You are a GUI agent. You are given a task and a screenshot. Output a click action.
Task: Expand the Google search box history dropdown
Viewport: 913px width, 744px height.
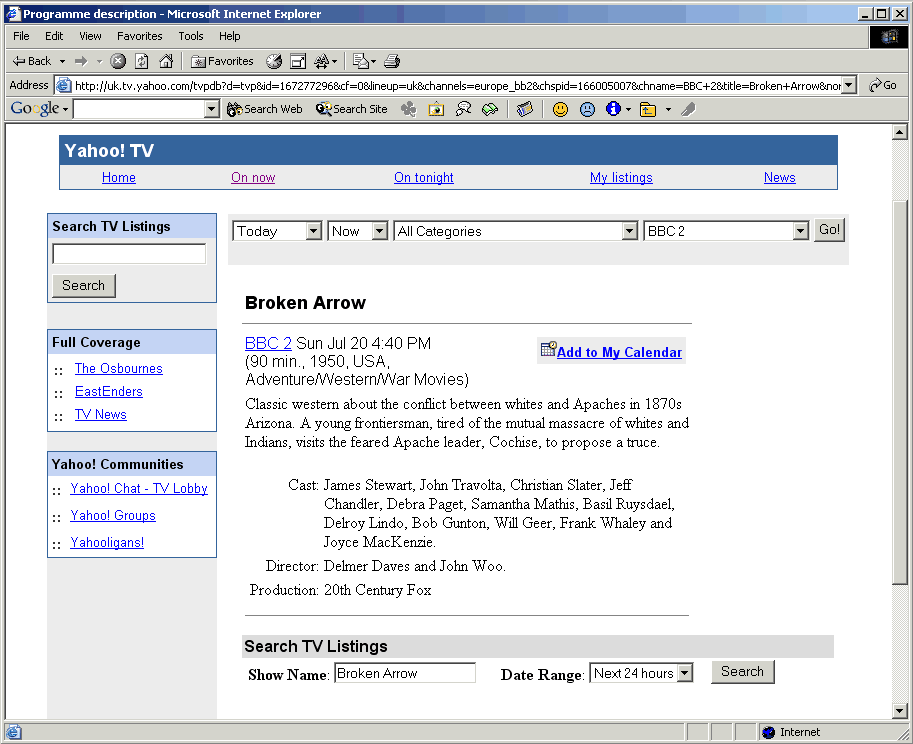pos(212,109)
